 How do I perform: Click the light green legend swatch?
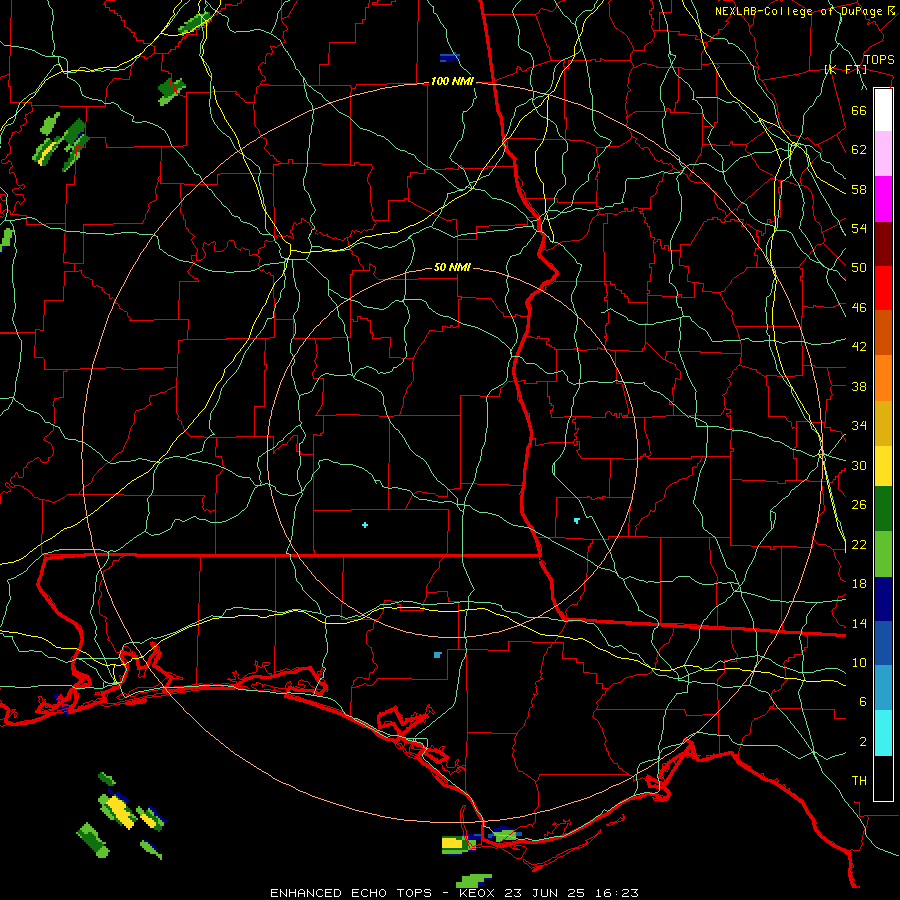(883, 554)
